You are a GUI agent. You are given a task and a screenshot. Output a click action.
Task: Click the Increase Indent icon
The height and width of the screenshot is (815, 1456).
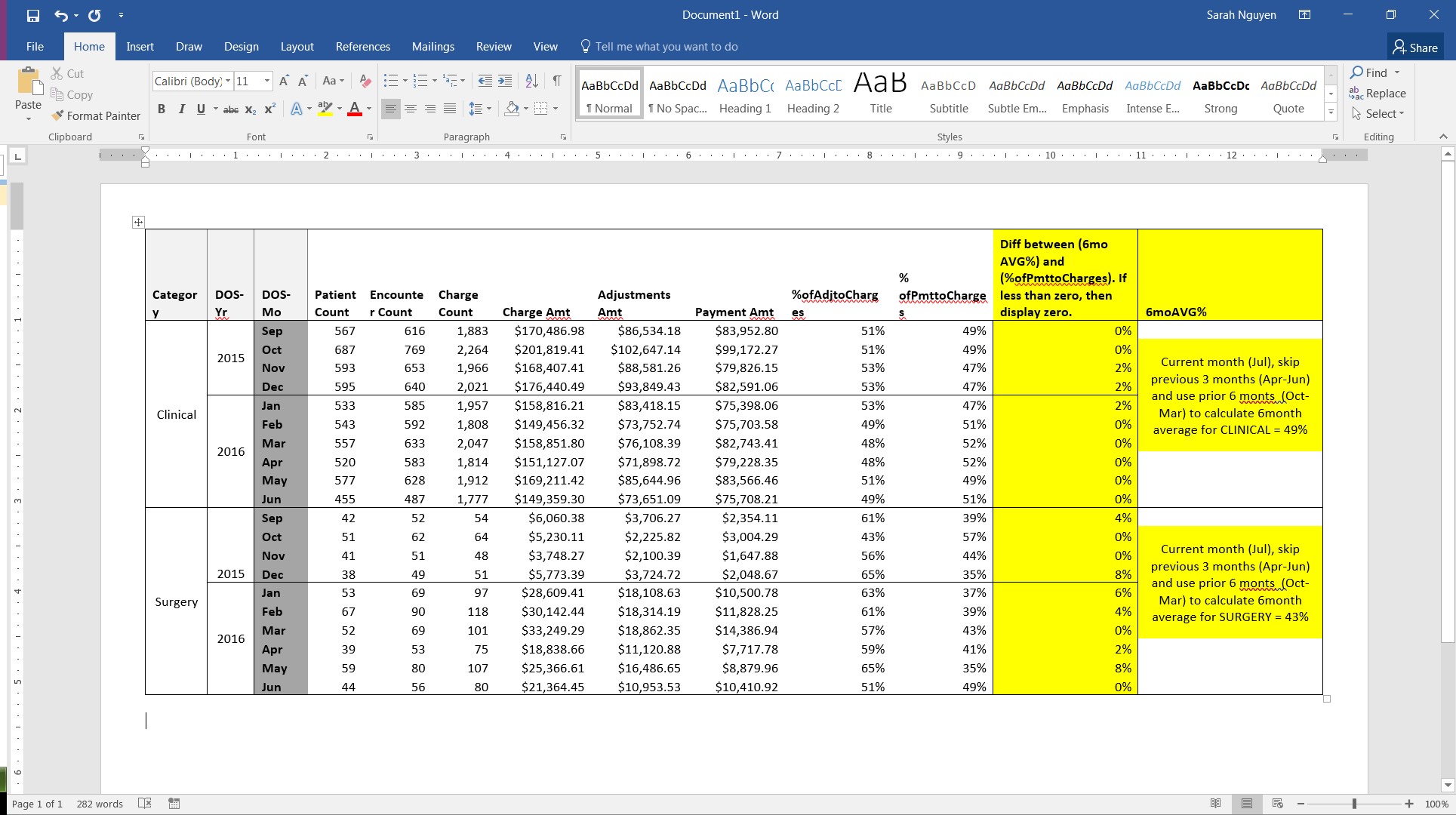(505, 81)
